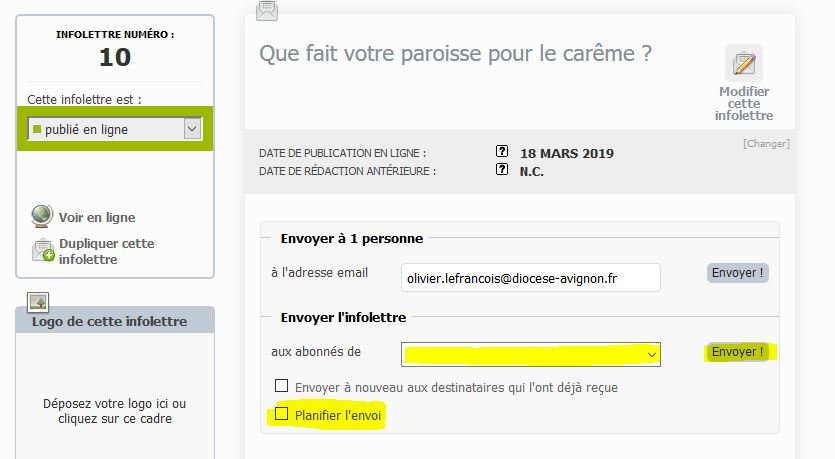
Task: Click the highlighted Envoyer ! button for subscribers
Action: pyautogui.click(x=738, y=352)
